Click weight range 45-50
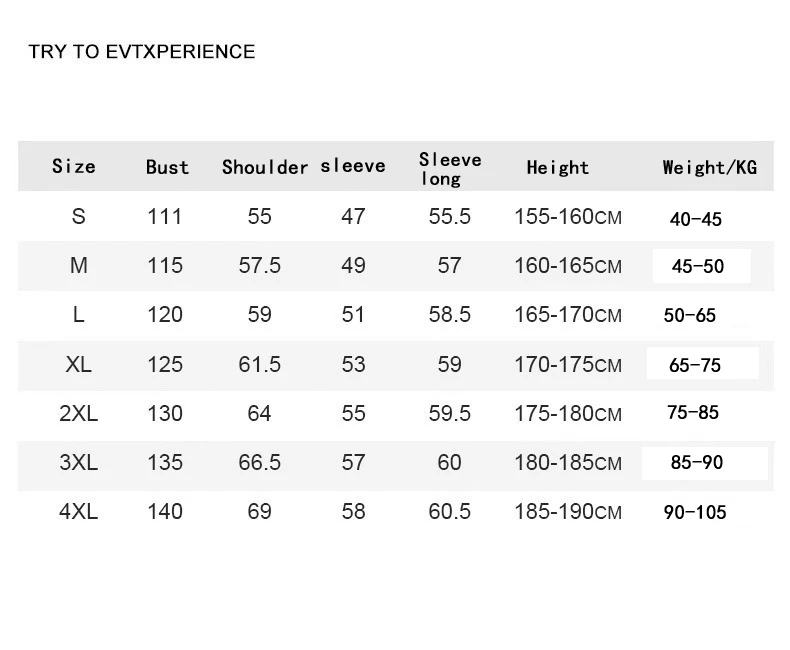 [698, 267]
